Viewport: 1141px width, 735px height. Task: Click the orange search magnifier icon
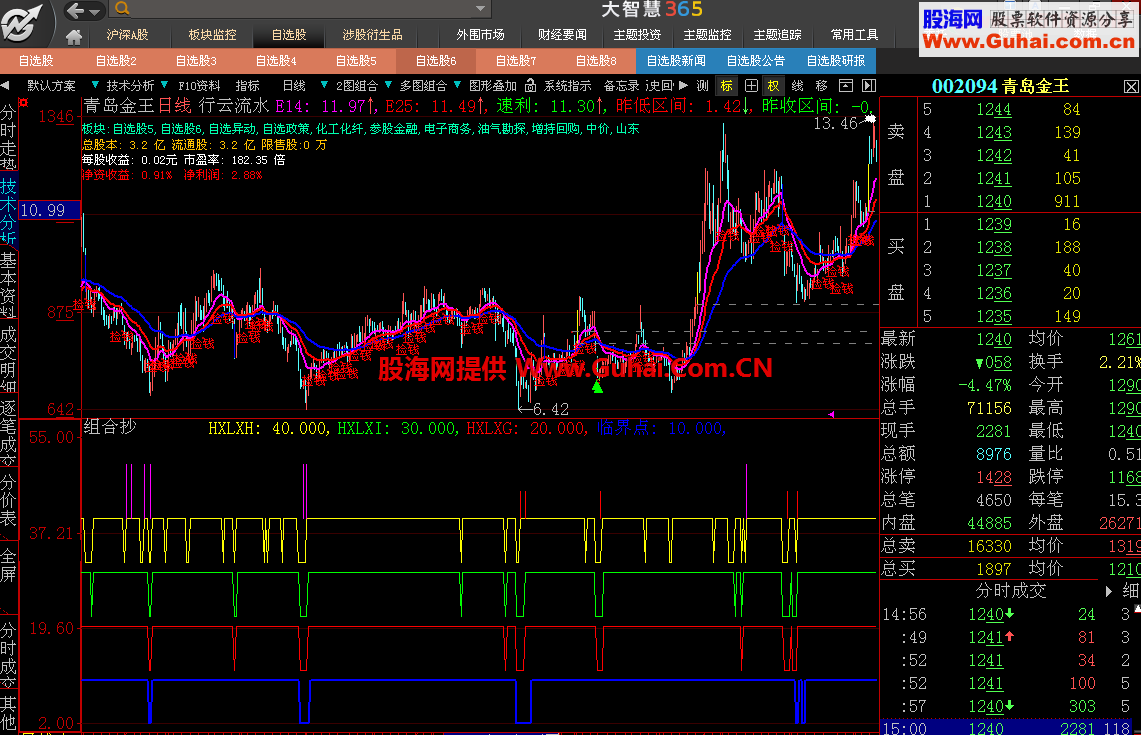(x=122, y=9)
